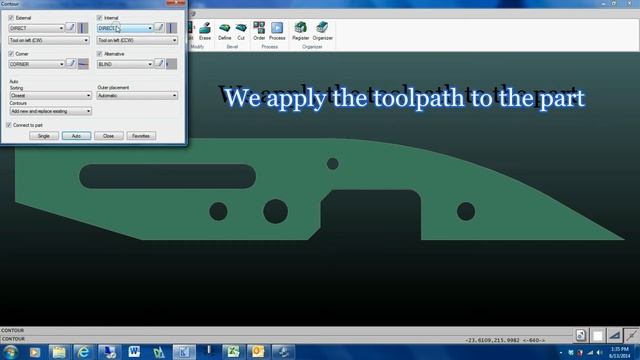Click the Favorites button
This screenshot has height=360, width=640.
pyautogui.click(x=141, y=136)
